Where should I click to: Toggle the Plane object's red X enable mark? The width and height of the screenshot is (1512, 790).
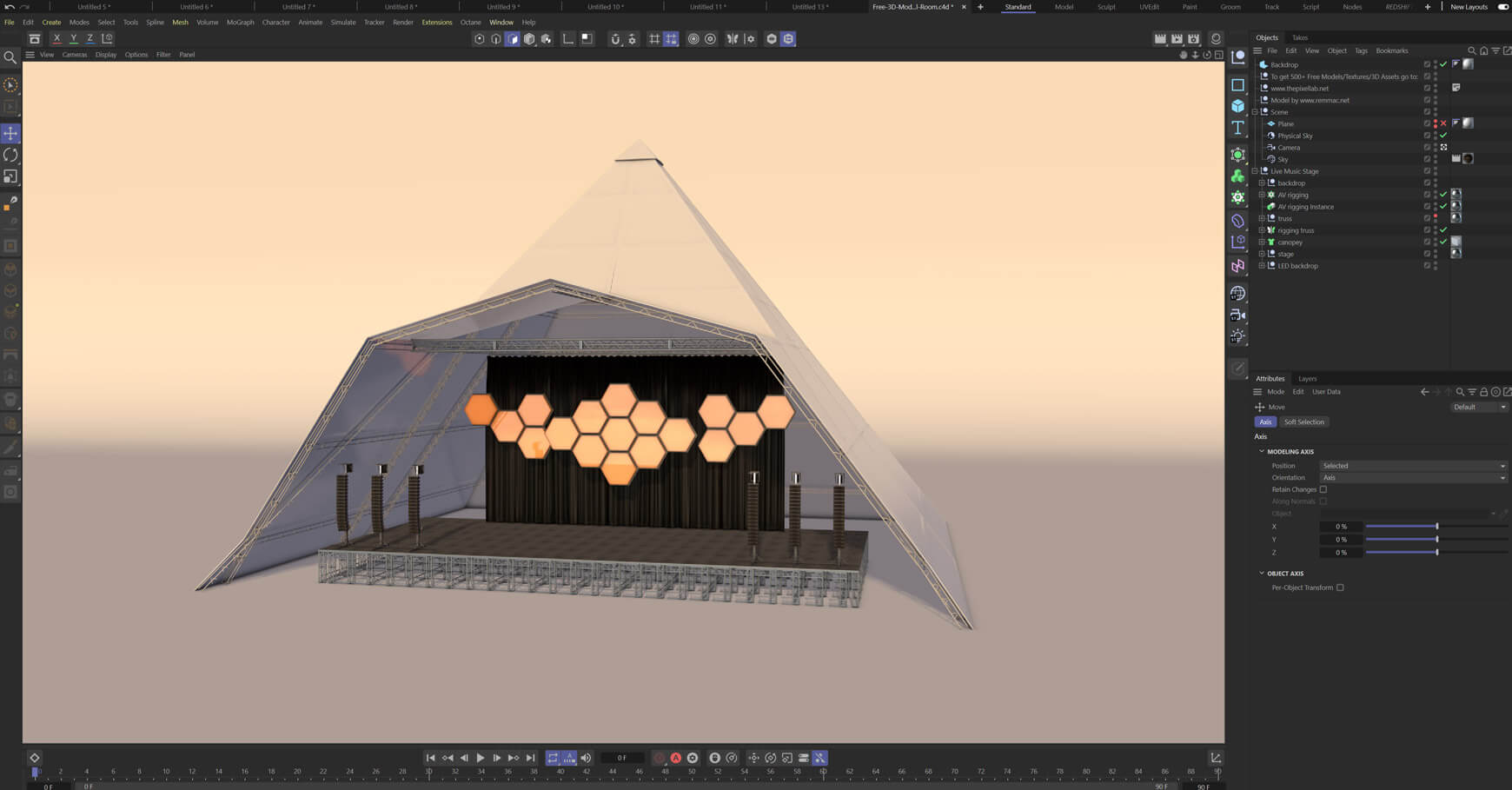(1443, 123)
